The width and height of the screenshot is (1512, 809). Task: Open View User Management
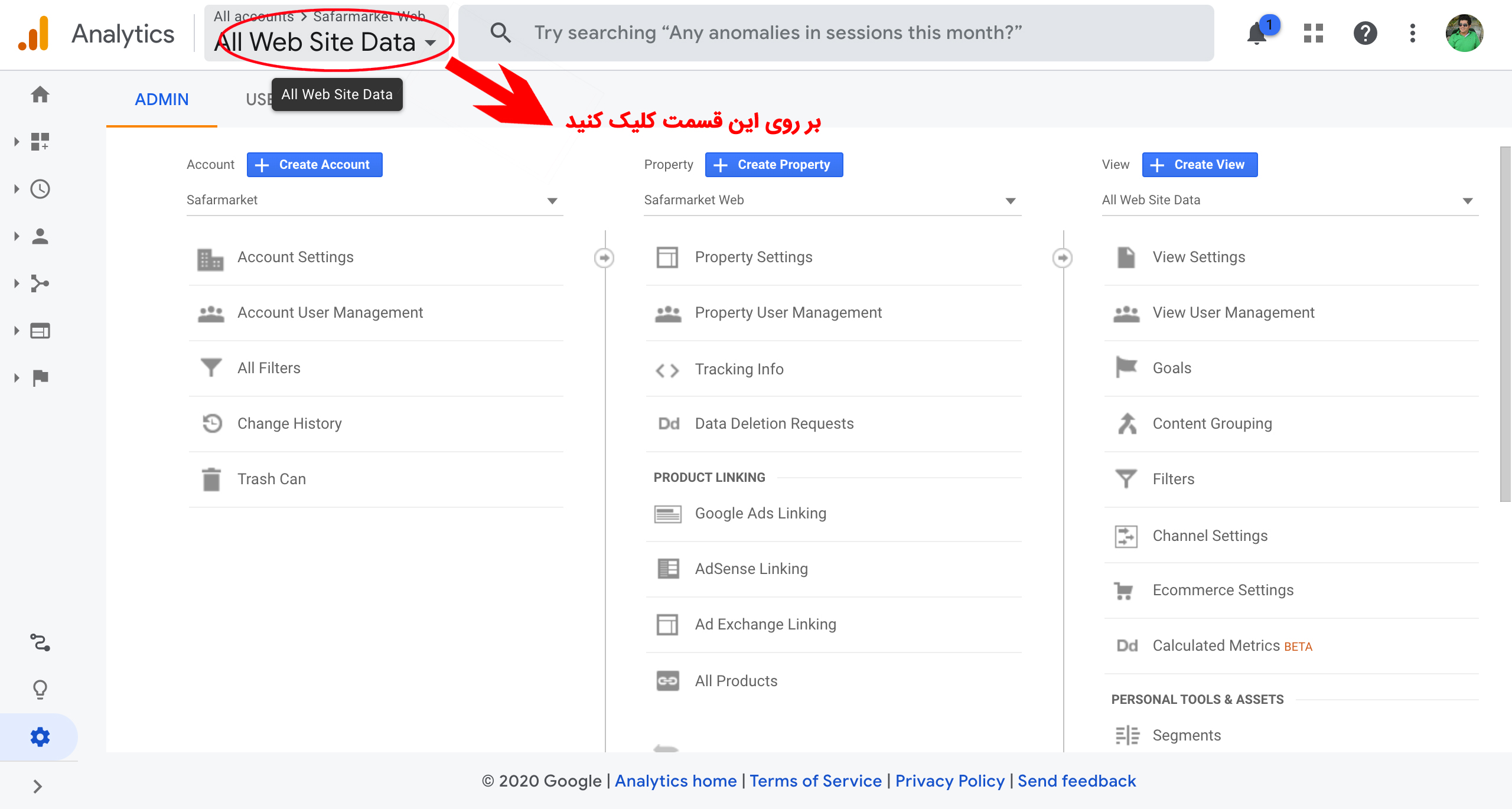pyautogui.click(x=1291, y=313)
